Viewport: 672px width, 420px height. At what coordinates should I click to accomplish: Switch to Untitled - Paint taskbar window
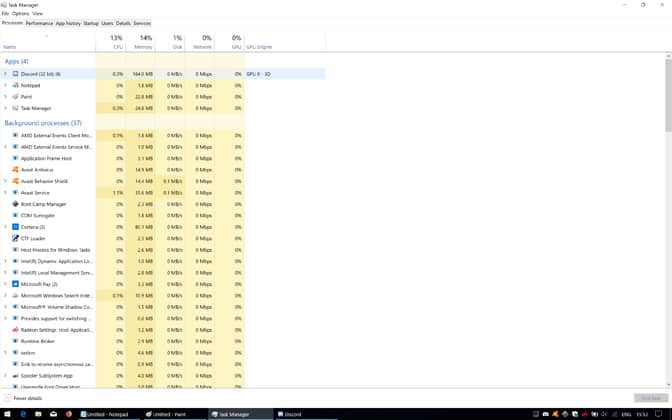click(173, 414)
